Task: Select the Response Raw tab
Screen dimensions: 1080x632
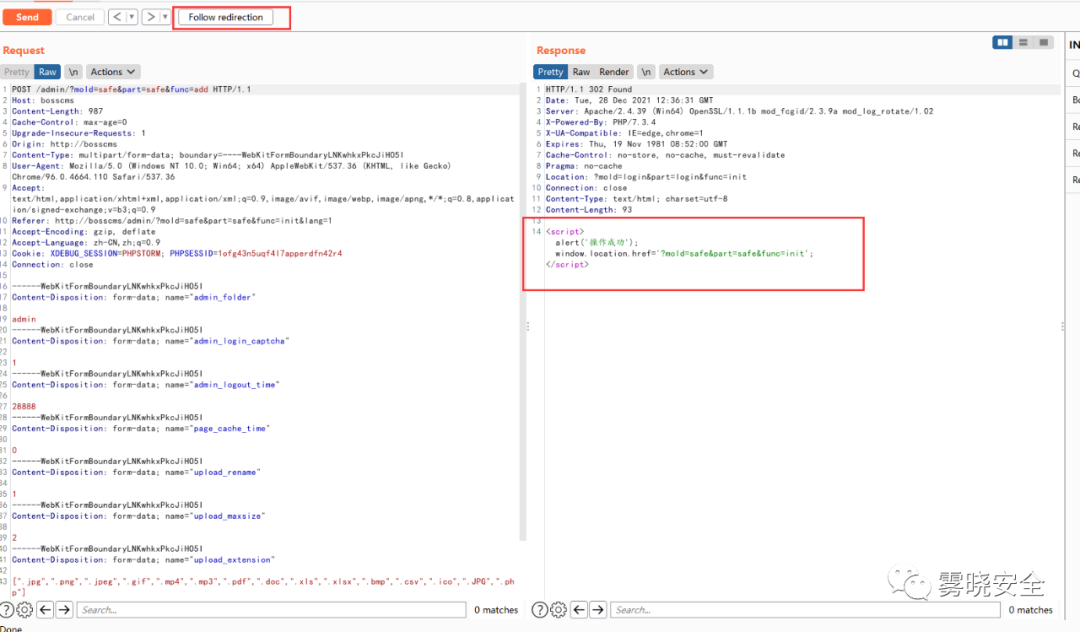Action: 581,72
